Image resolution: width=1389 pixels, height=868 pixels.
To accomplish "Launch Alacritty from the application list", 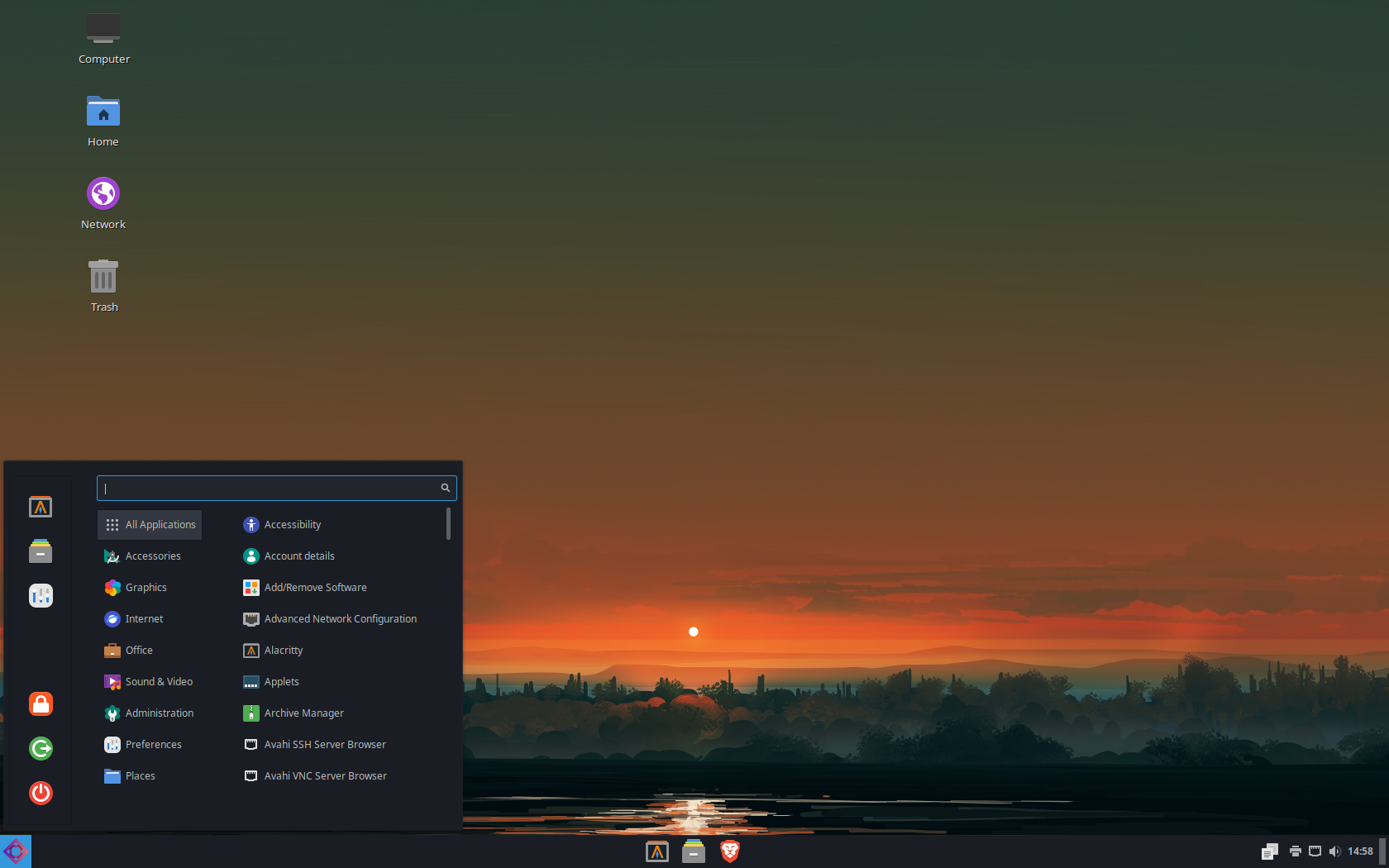I will (340, 651).
